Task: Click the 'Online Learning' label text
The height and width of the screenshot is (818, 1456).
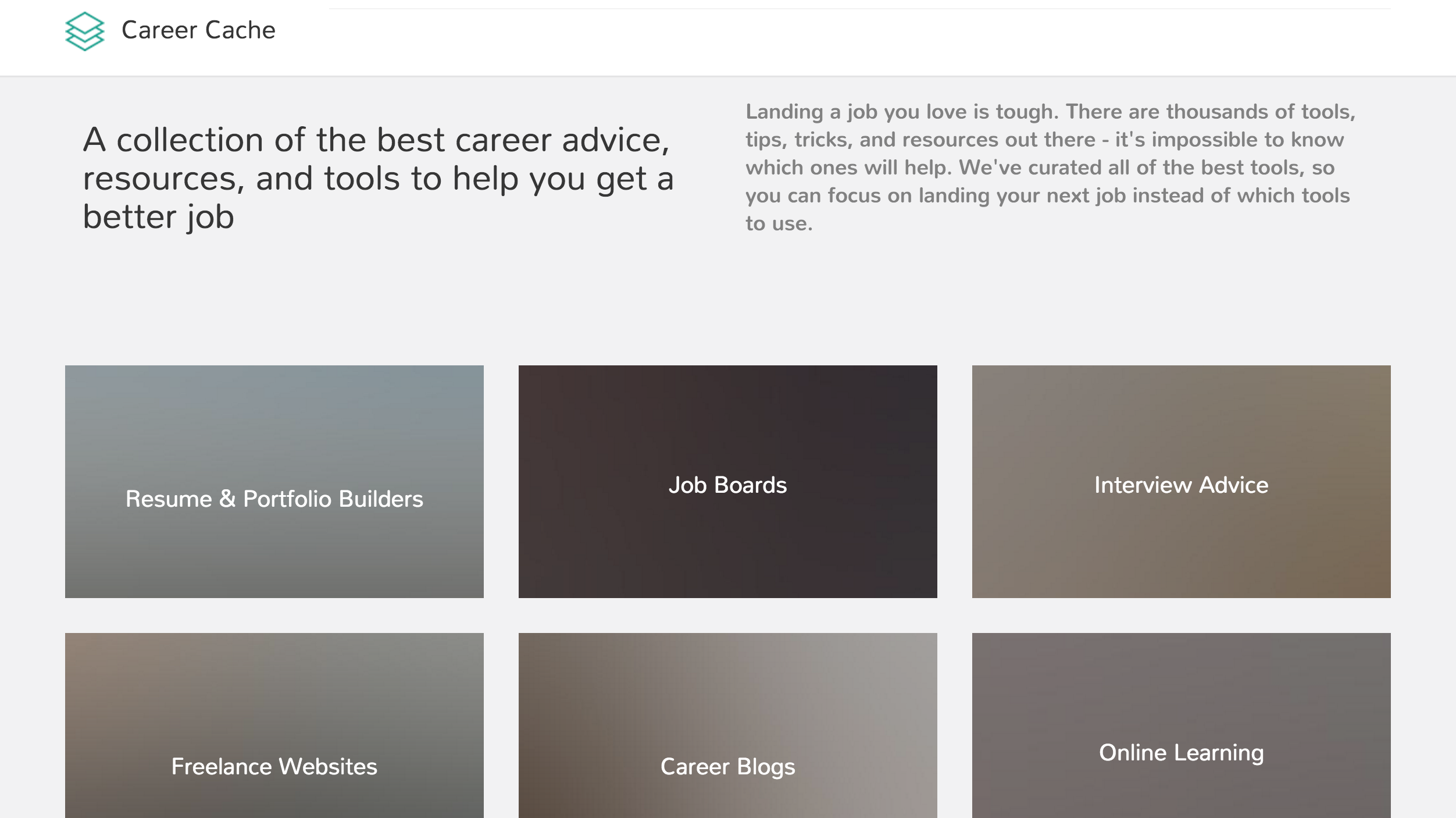Action: 1181,753
